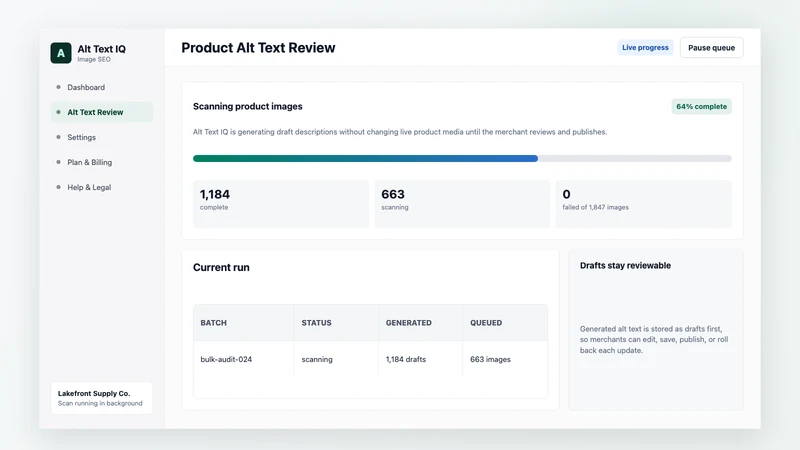Screen dimensions: 800x450
Task: Click the Scan running in background text
Action: pos(100,404)
